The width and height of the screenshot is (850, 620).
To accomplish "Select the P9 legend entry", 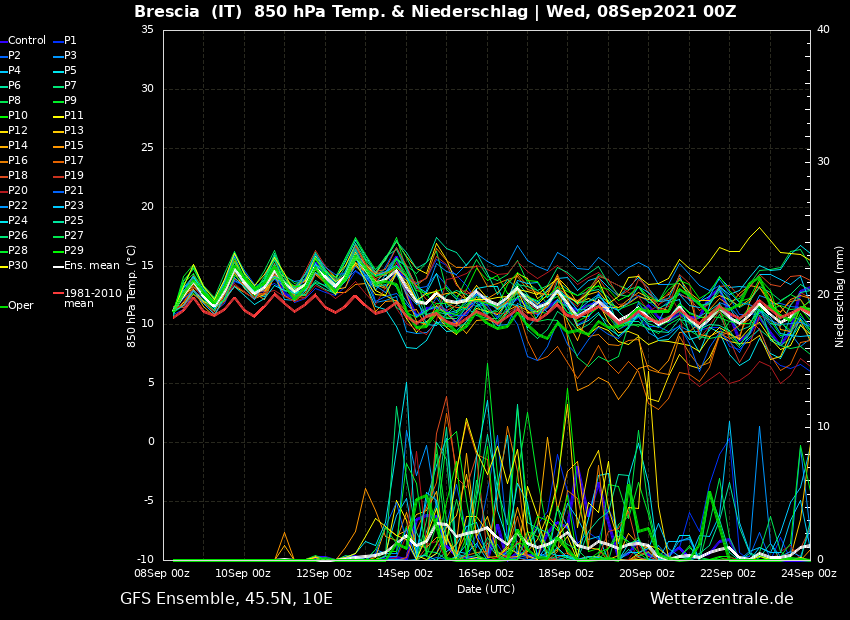I will click(x=65, y=100).
